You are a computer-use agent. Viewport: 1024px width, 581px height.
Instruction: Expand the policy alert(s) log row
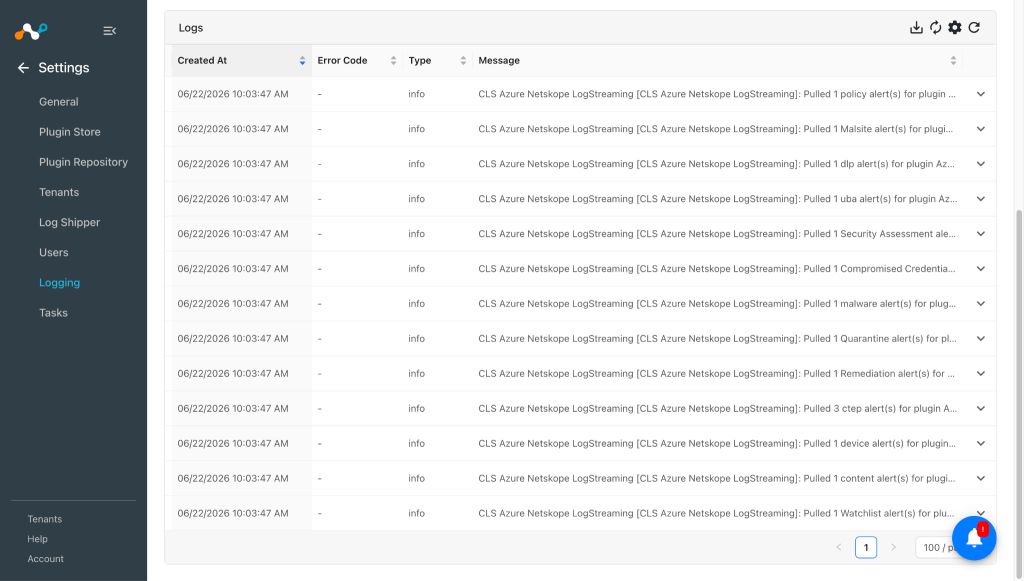[980, 94]
